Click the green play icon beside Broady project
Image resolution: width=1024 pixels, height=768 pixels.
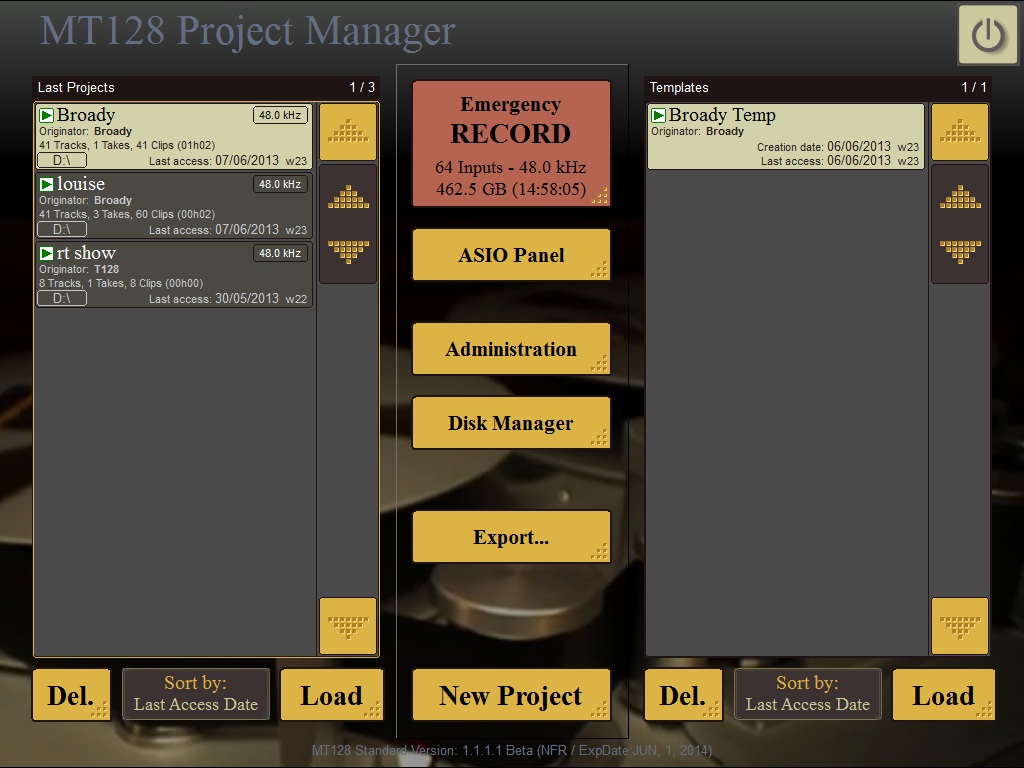[46, 116]
